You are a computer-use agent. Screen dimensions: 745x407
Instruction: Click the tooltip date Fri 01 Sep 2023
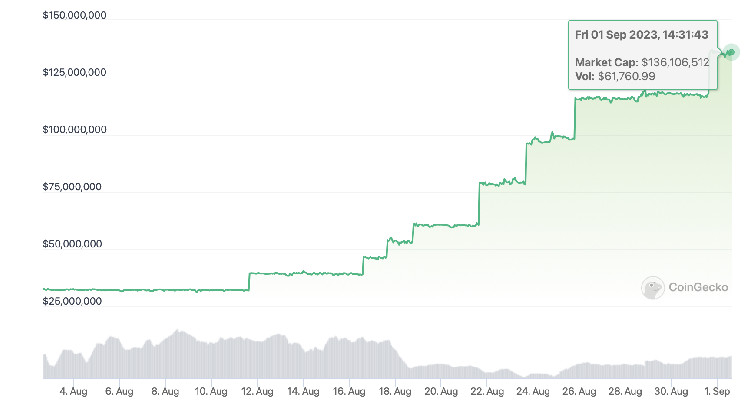(628, 35)
